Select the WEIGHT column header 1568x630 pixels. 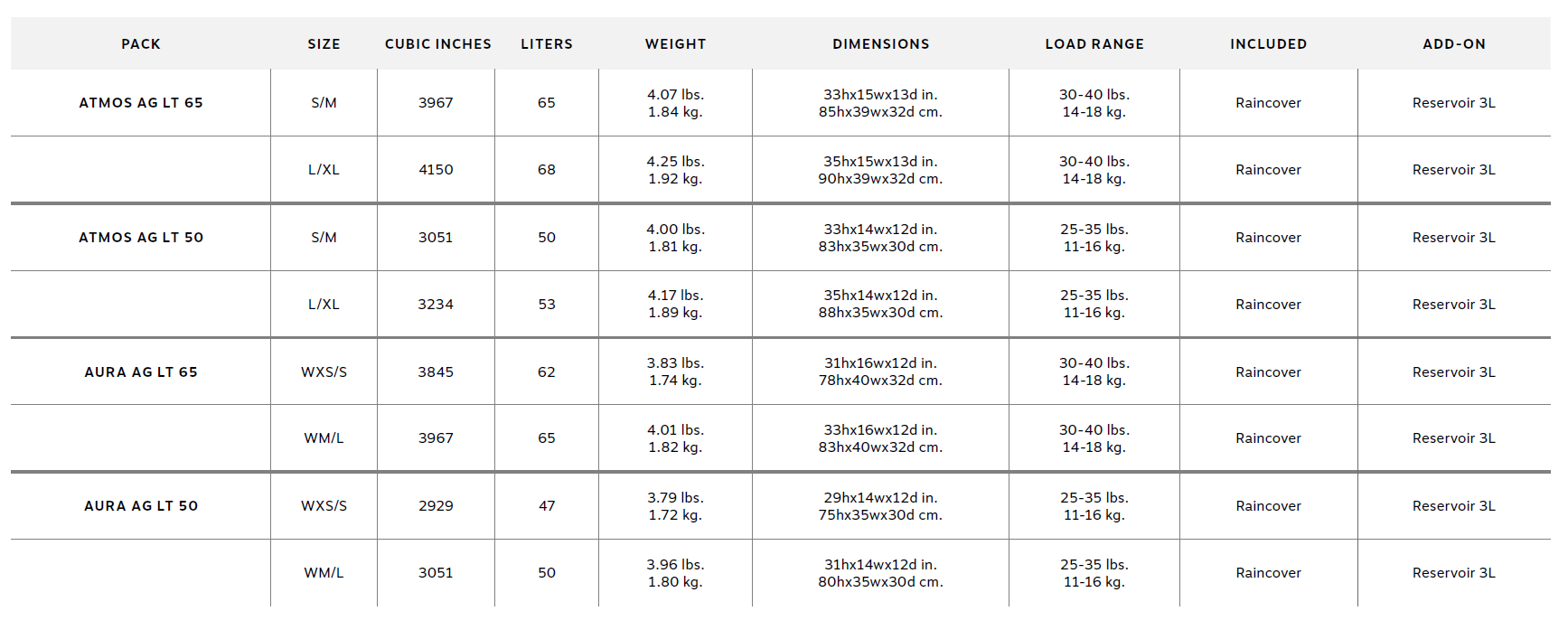click(x=675, y=44)
